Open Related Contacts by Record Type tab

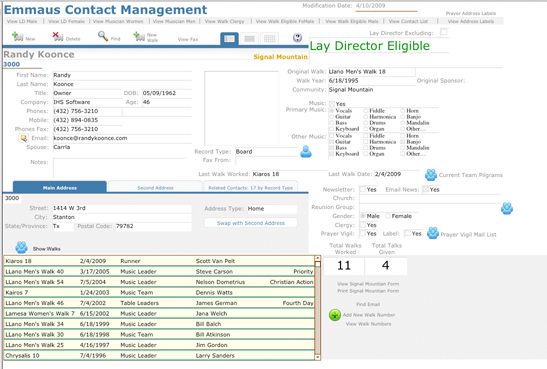pyautogui.click(x=250, y=187)
